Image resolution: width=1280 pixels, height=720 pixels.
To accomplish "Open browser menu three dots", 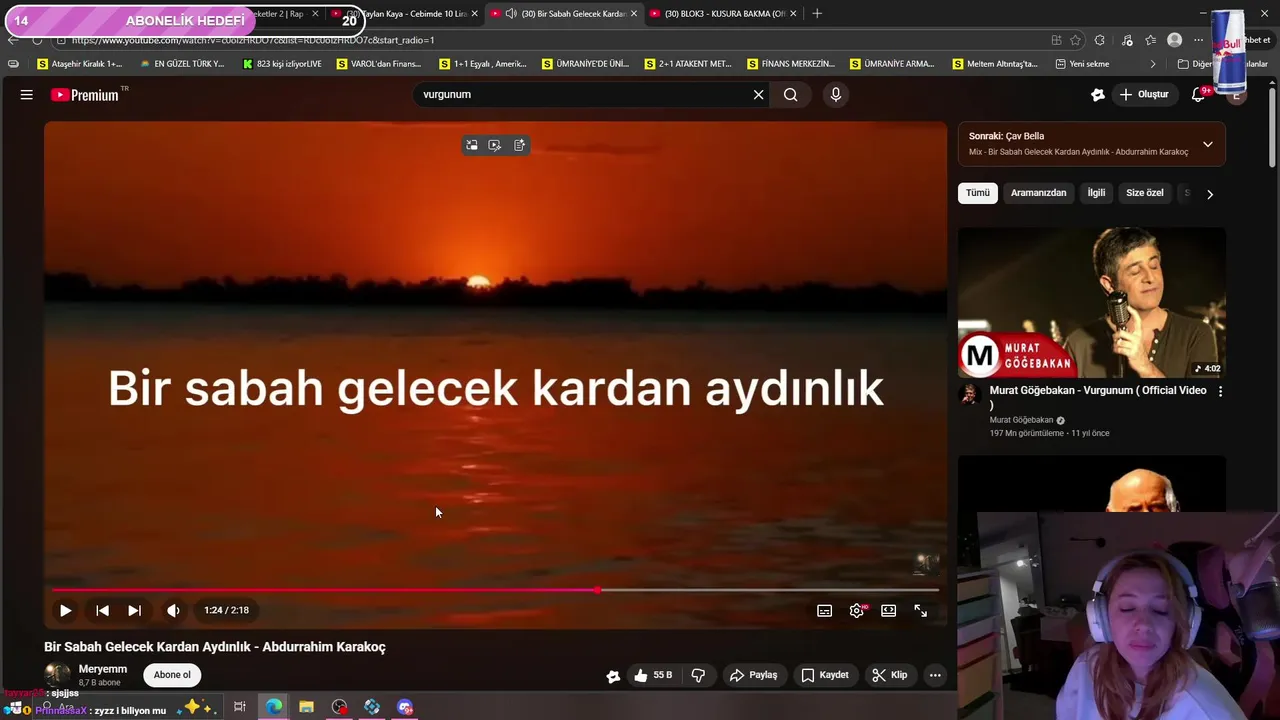I will pyautogui.click(x=1198, y=40).
